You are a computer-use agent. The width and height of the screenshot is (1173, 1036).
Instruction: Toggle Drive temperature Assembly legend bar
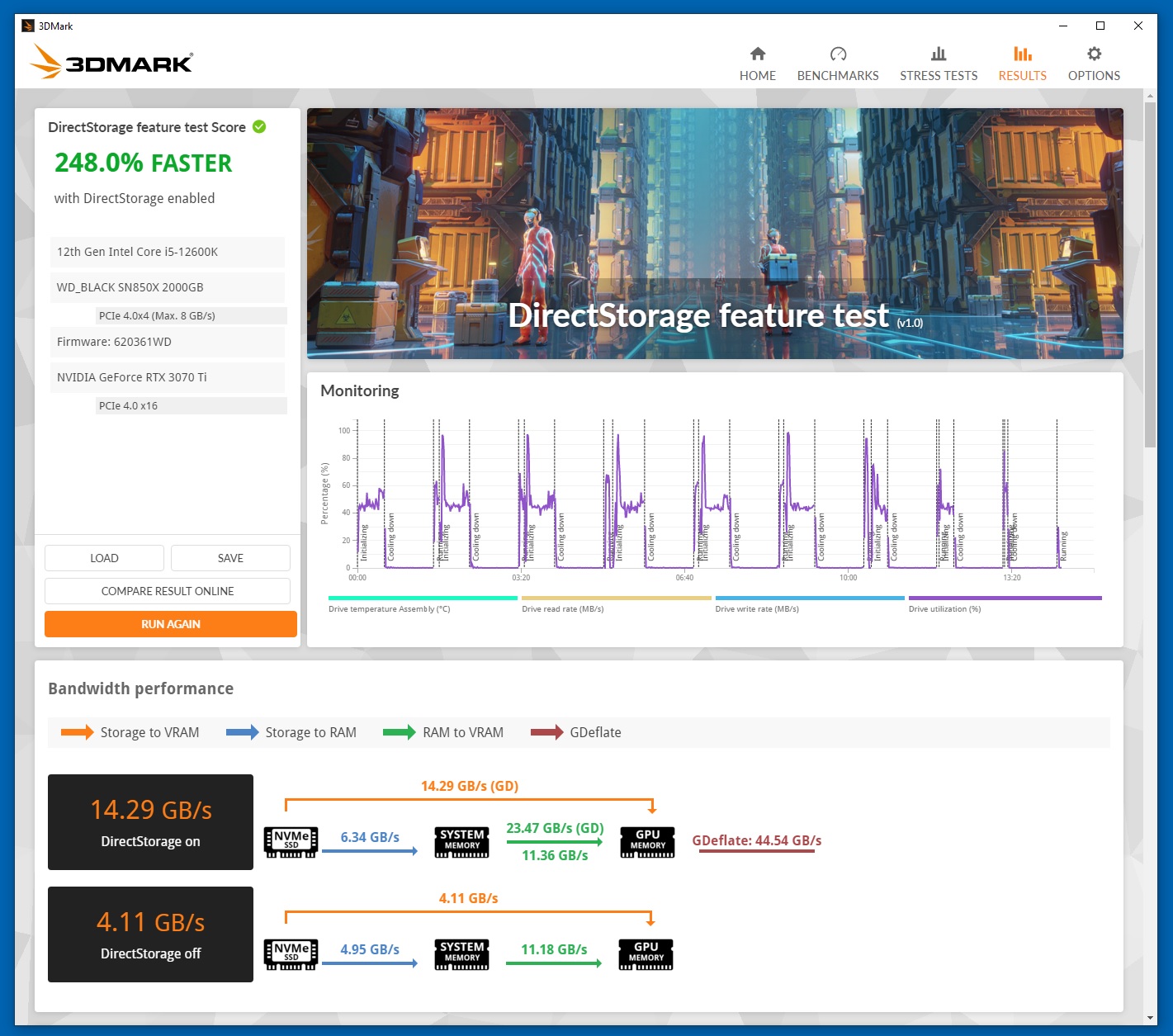[x=423, y=598]
